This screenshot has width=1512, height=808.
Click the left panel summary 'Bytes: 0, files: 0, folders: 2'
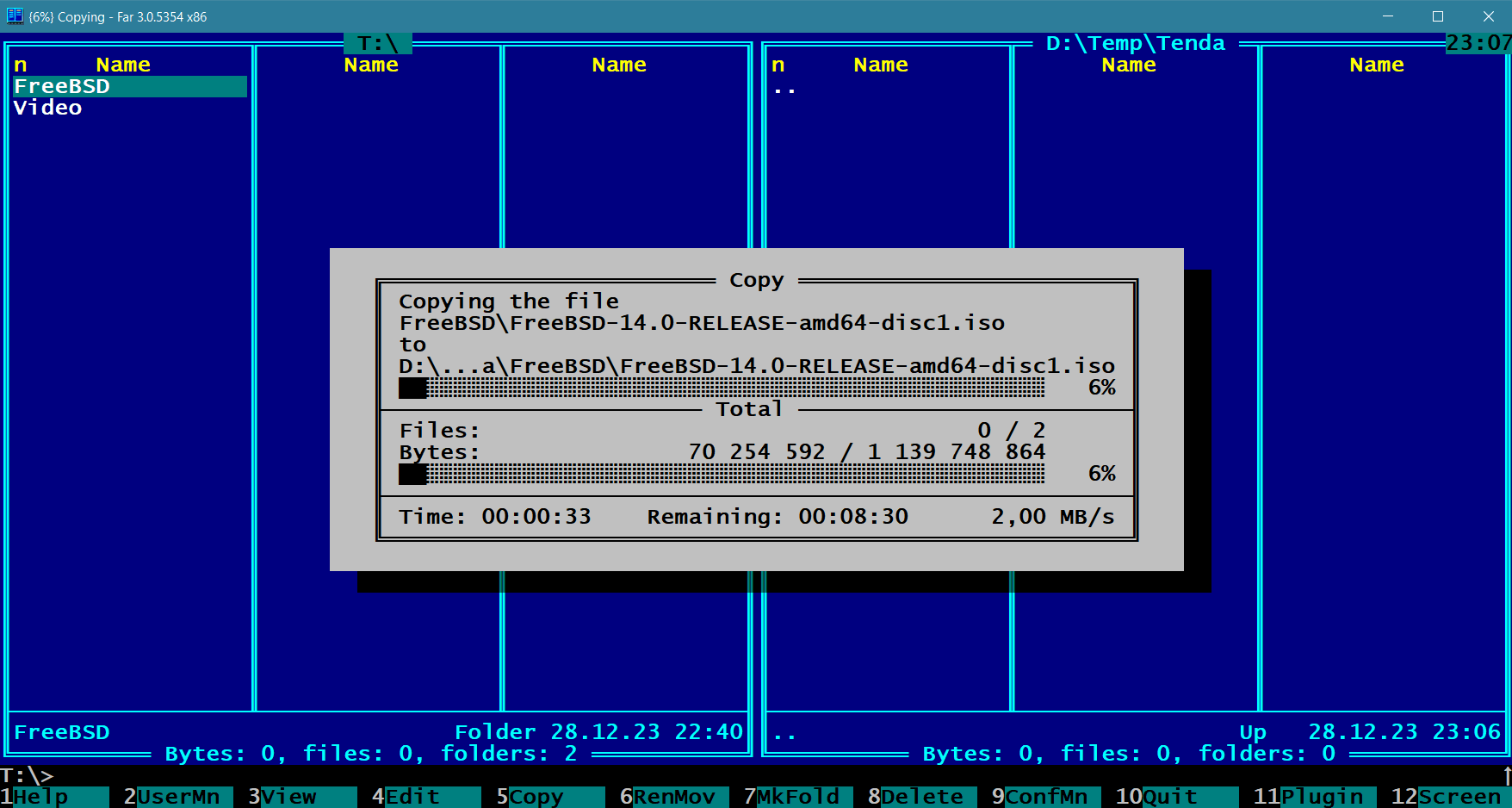pyautogui.click(x=371, y=754)
